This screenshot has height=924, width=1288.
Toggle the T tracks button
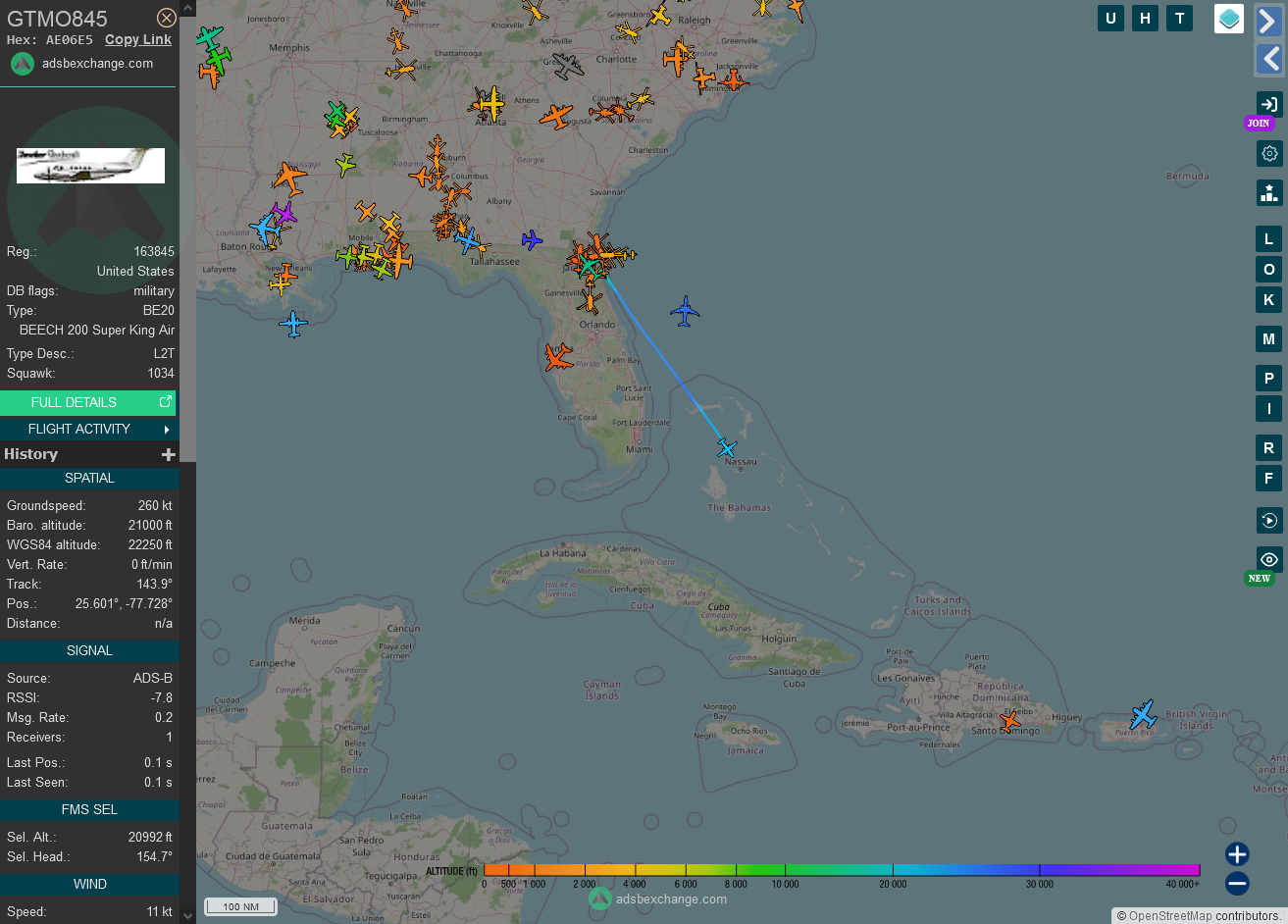pos(1179,18)
